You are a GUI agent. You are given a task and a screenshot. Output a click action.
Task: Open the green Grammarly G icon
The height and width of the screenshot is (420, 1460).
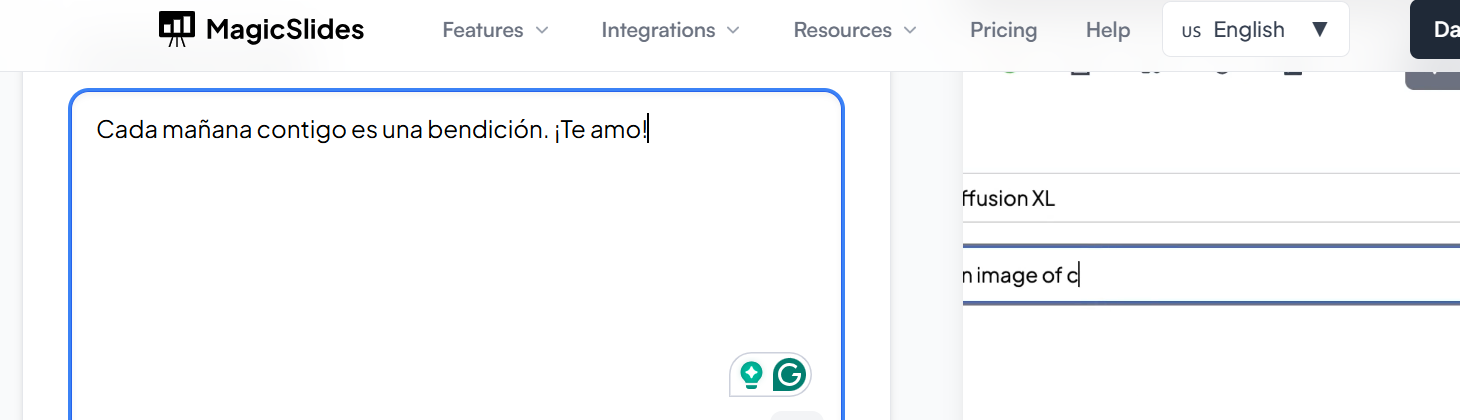click(x=790, y=375)
